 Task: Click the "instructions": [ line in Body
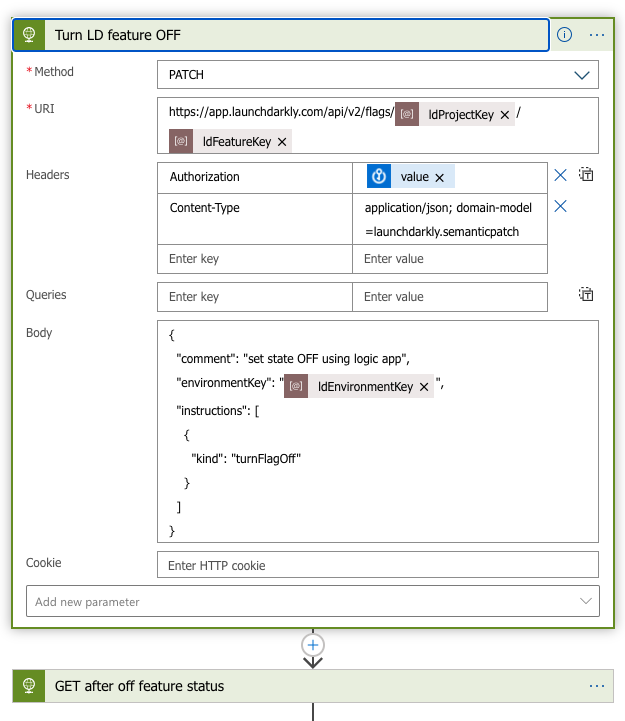click(x=218, y=411)
